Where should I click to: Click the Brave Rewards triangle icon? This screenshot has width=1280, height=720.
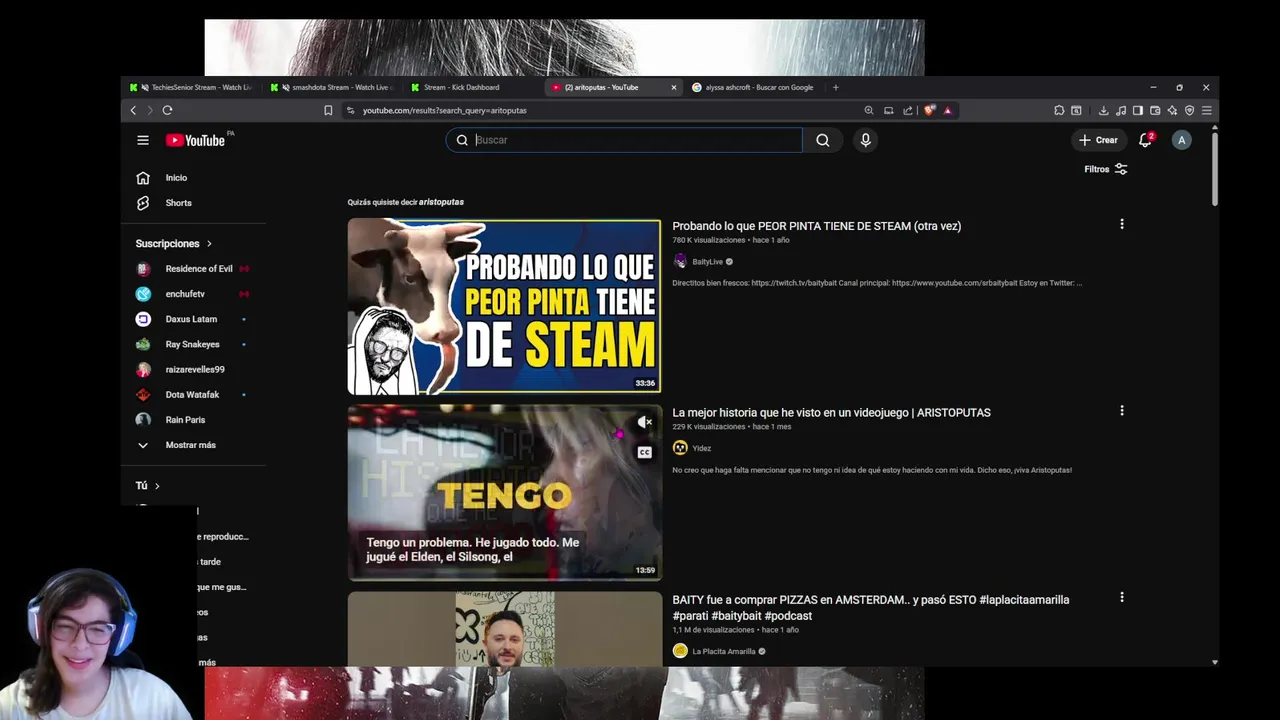(x=947, y=110)
